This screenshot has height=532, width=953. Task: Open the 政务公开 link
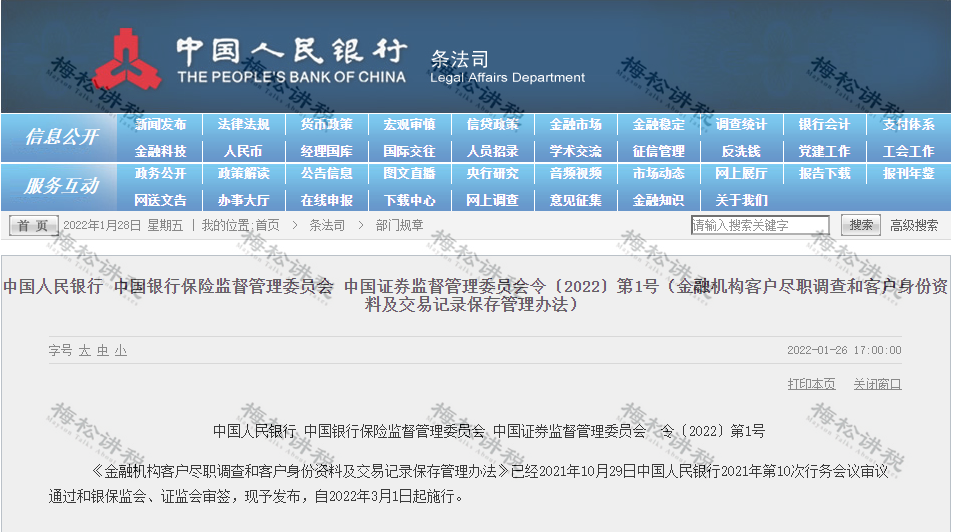tap(160, 174)
